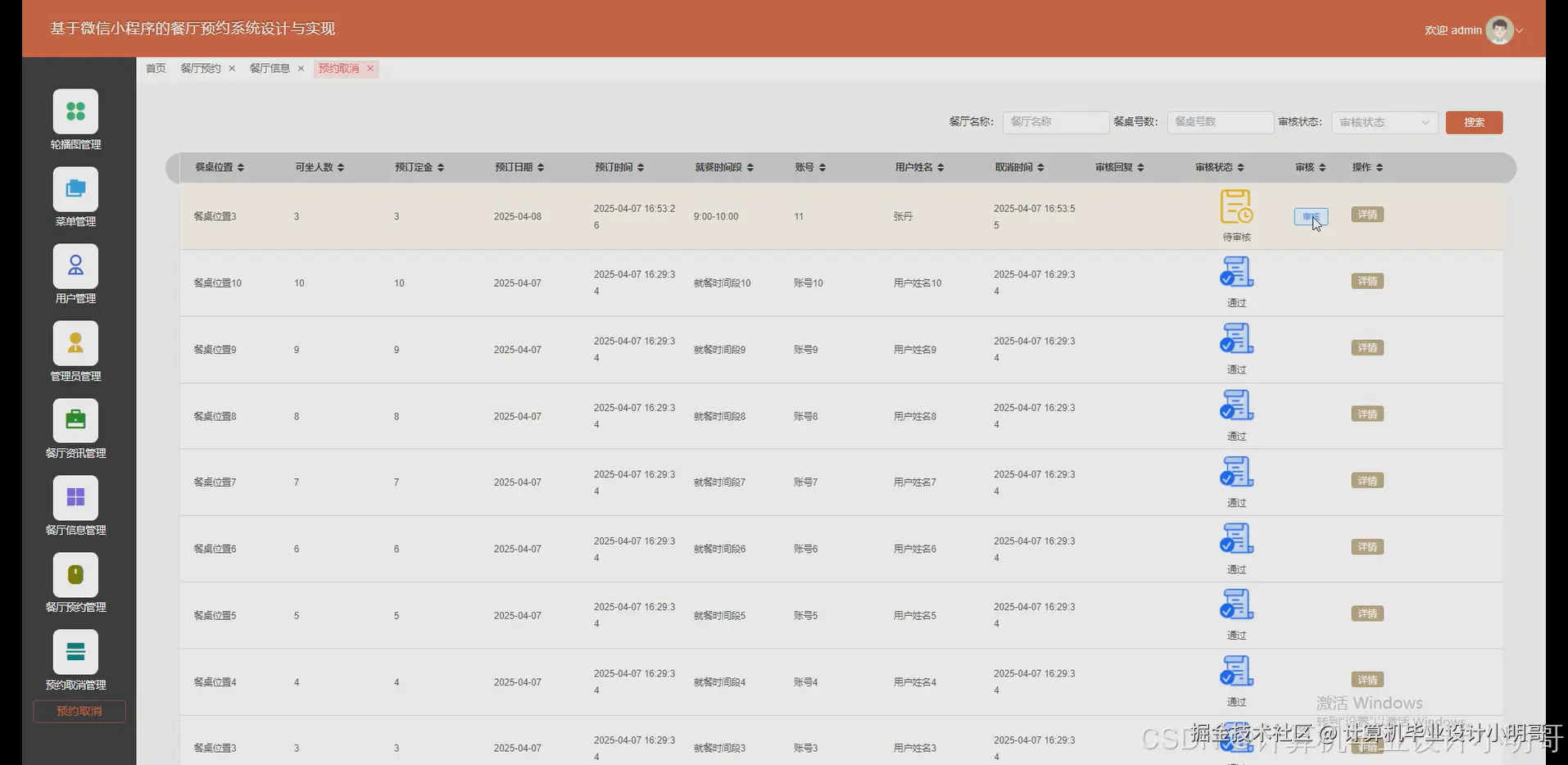Sort the table by 取消时间 column
This screenshot has width=1568, height=765.
pyautogui.click(x=1019, y=167)
